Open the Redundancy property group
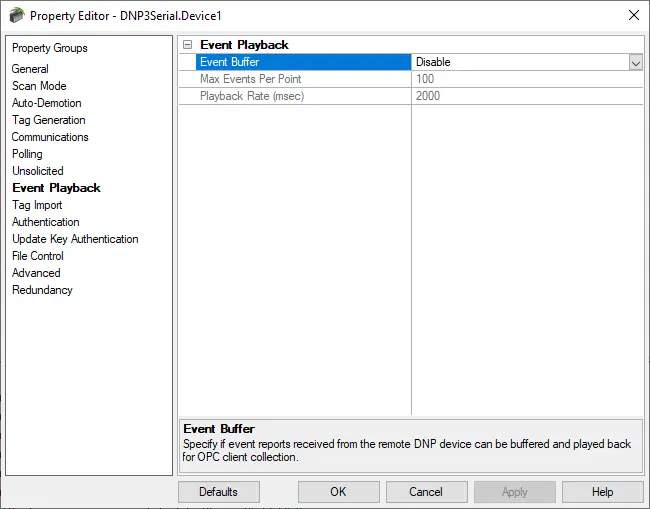Image resolution: width=650 pixels, height=509 pixels. click(42, 290)
